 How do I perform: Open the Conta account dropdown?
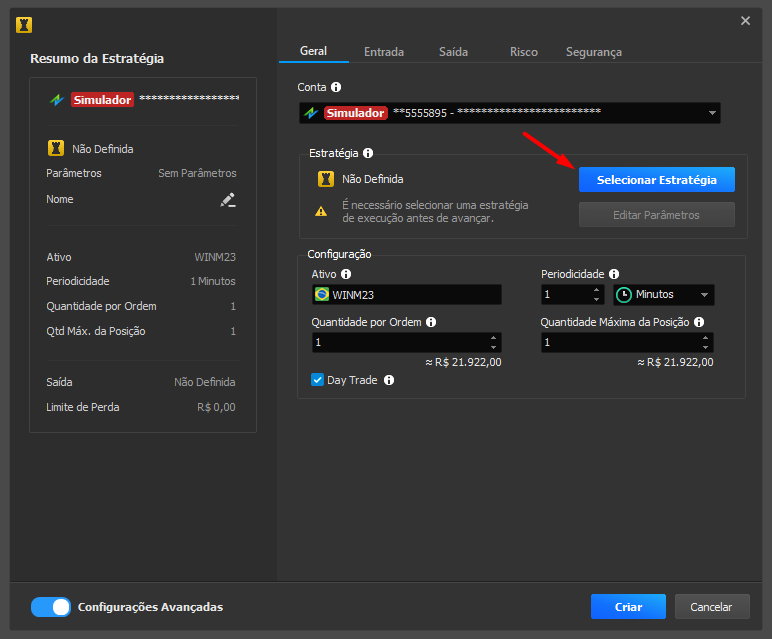(x=510, y=113)
